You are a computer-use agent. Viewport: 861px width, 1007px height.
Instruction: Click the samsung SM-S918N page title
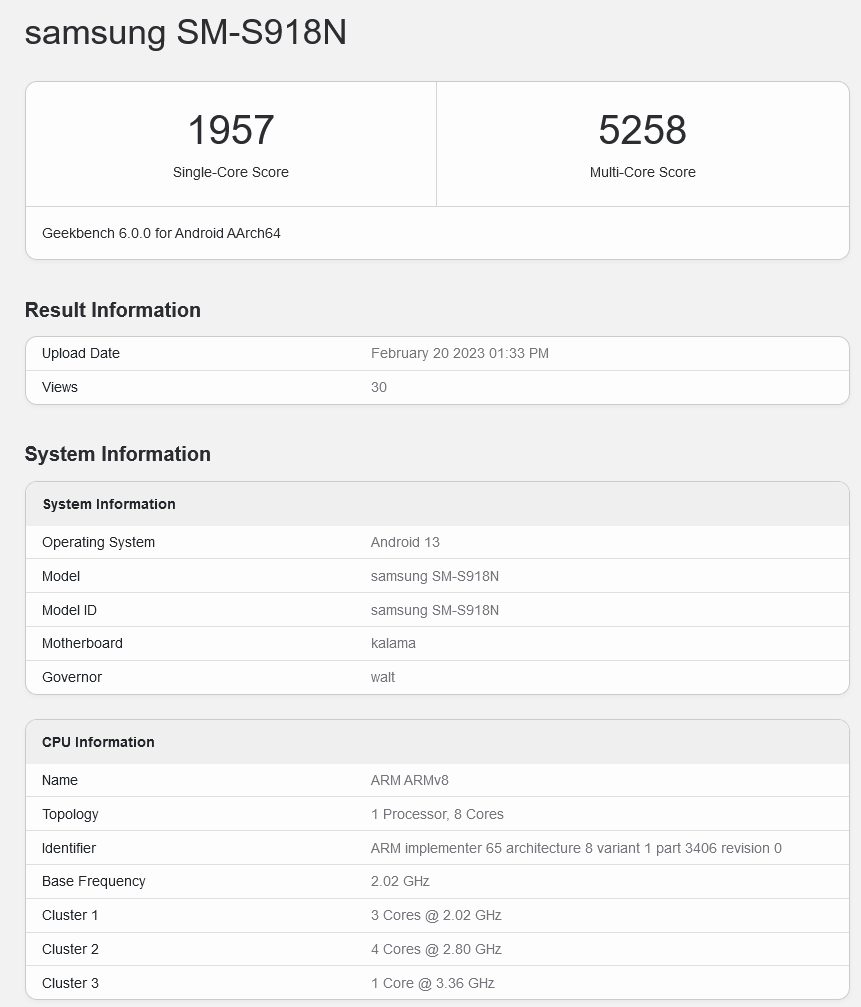pyautogui.click(x=185, y=32)
